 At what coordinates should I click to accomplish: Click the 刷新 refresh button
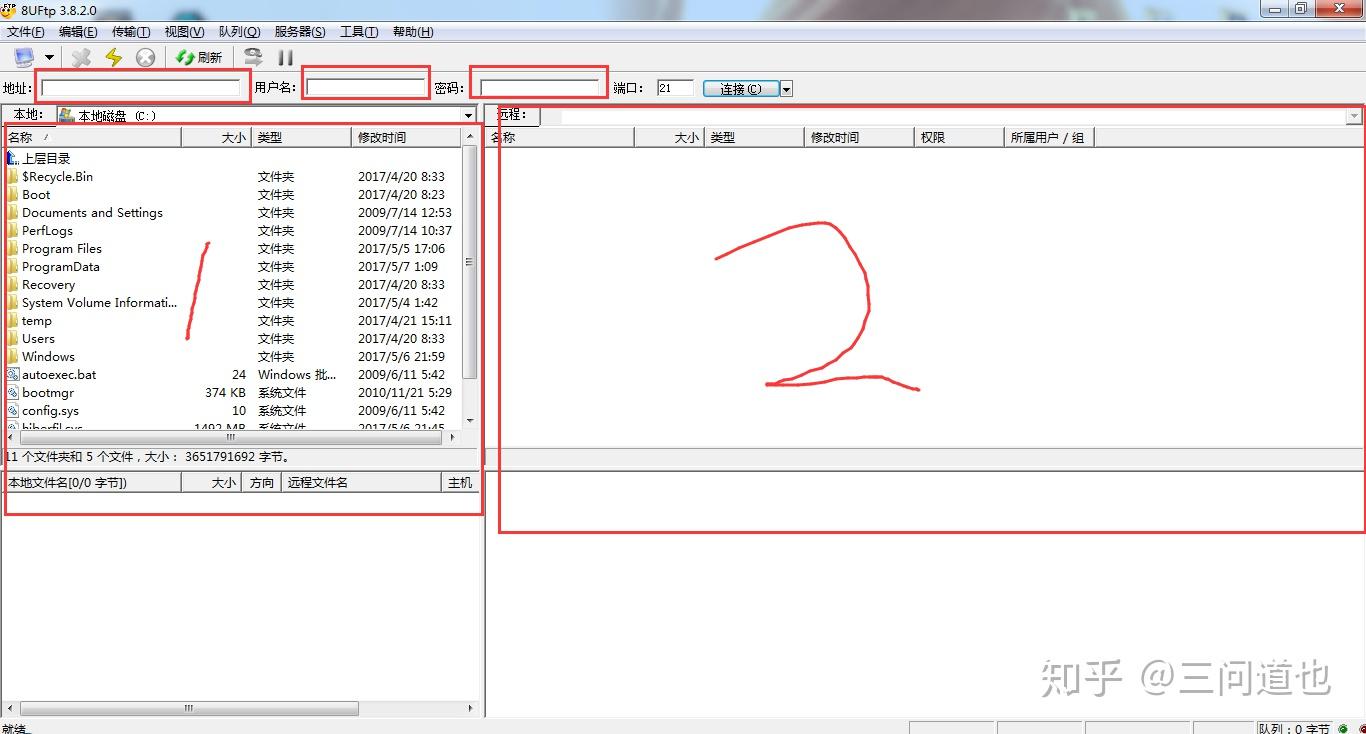(x=198, y=58)
